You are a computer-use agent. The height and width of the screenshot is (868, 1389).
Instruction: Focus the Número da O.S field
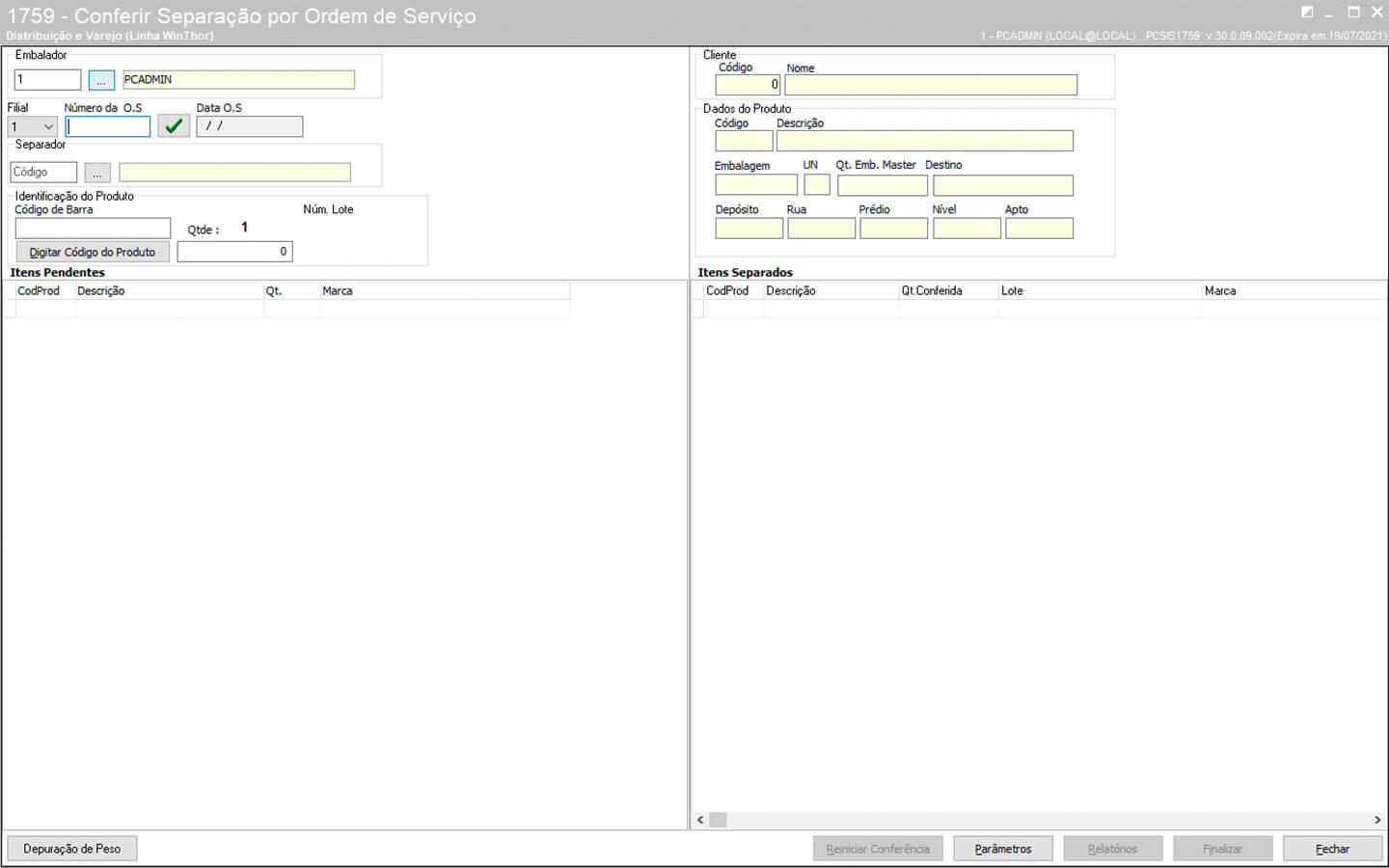coord(108,126)
